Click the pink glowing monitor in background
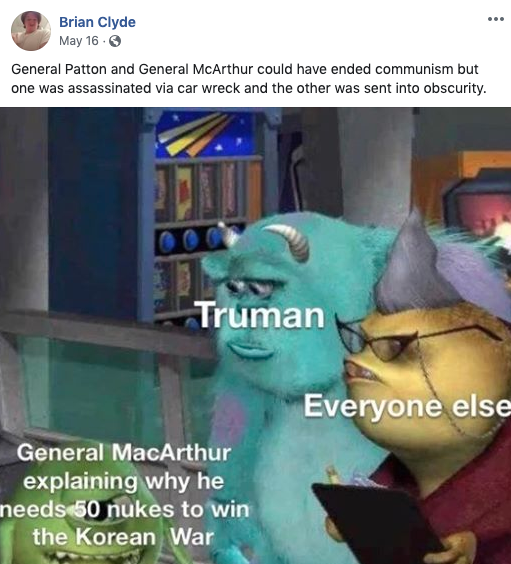Image resolution: width=511 pixels, height=564 pixels. tap(480, 212)
